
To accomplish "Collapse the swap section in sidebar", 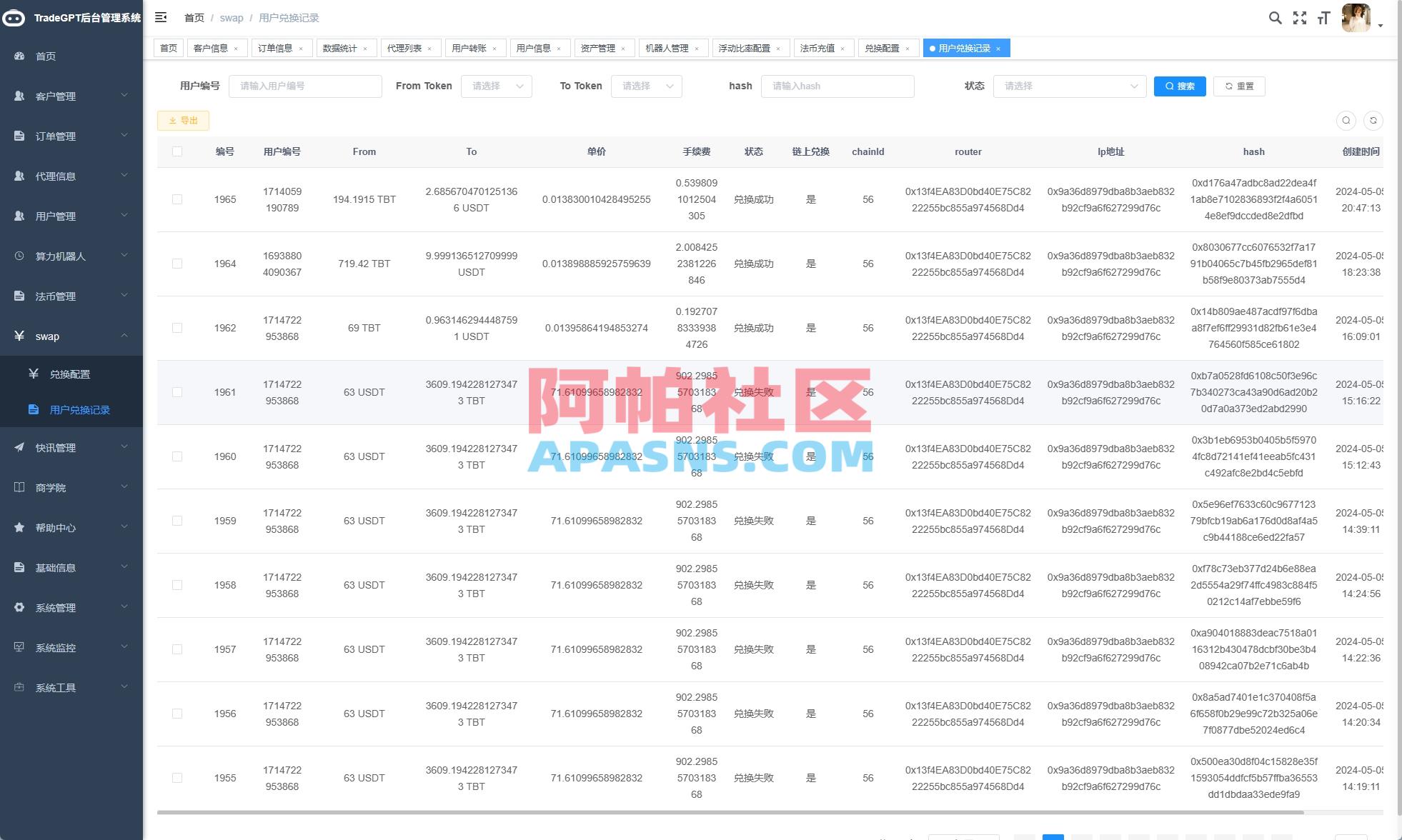I will tap(124, 336).
